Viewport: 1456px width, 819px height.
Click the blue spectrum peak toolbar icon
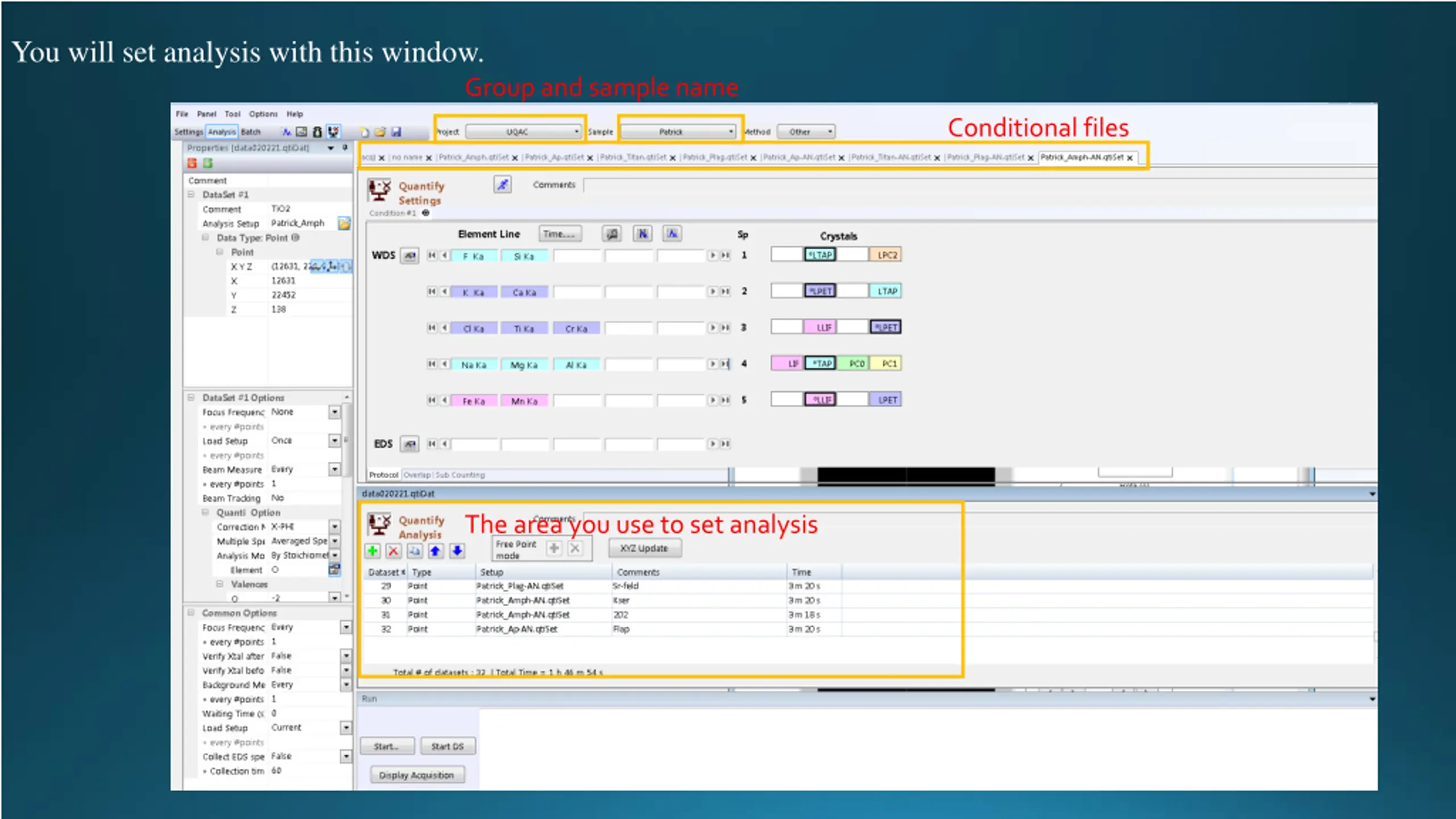(x=287, y=132)
